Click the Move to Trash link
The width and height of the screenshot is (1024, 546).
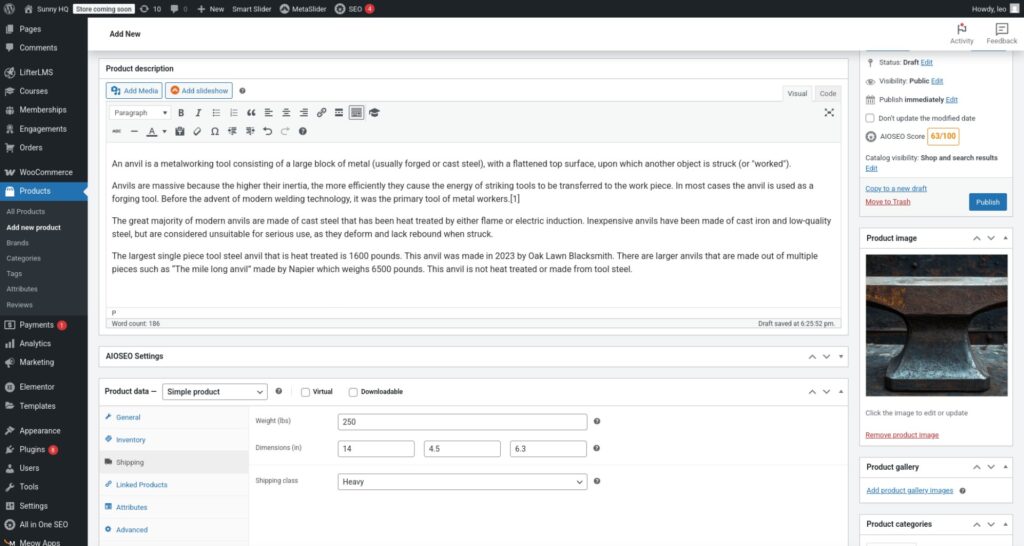[888, 202]
